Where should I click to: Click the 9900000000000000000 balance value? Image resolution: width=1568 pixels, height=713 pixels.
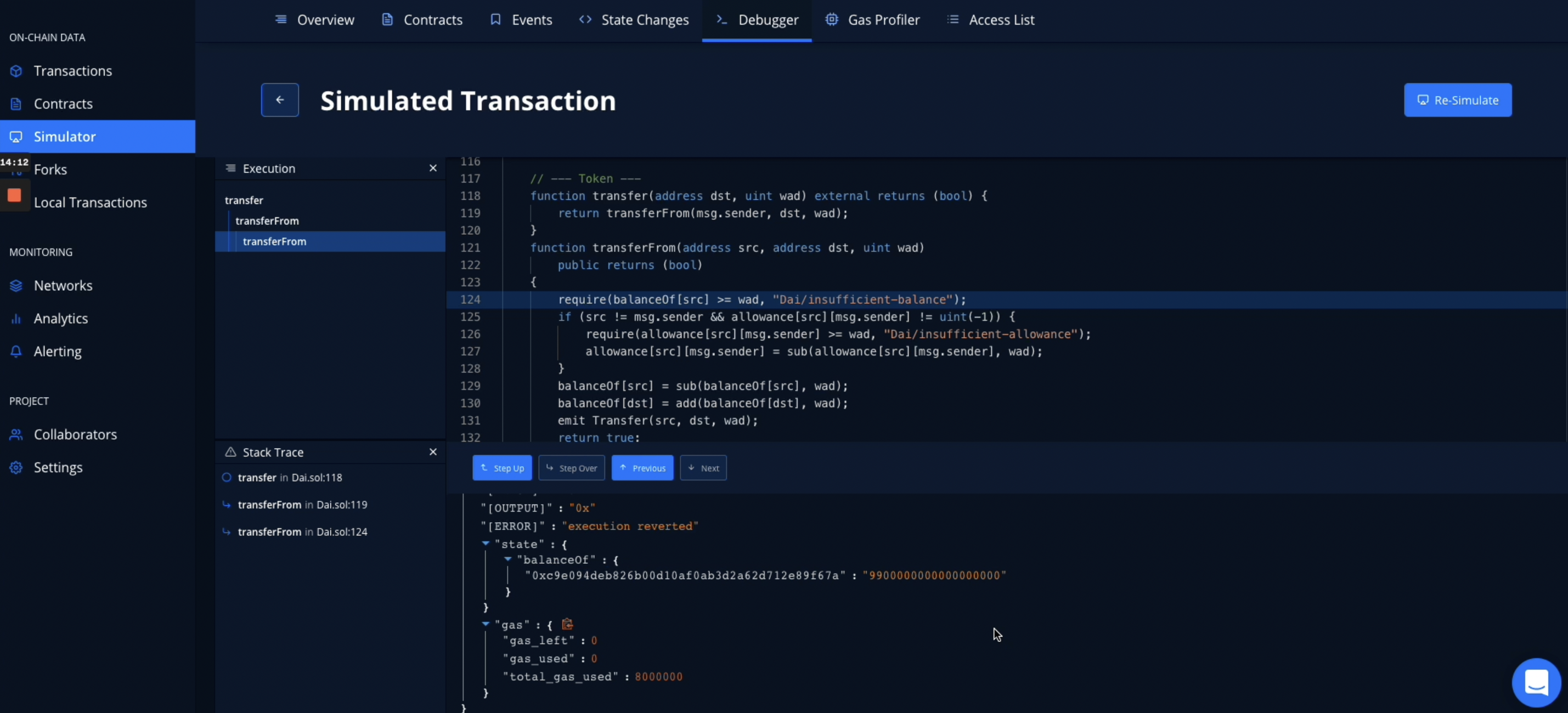[934, 575]
